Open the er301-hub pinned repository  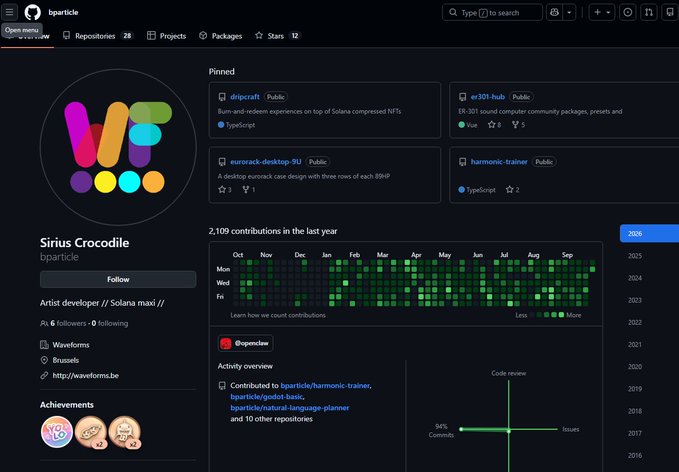point(488,97)
